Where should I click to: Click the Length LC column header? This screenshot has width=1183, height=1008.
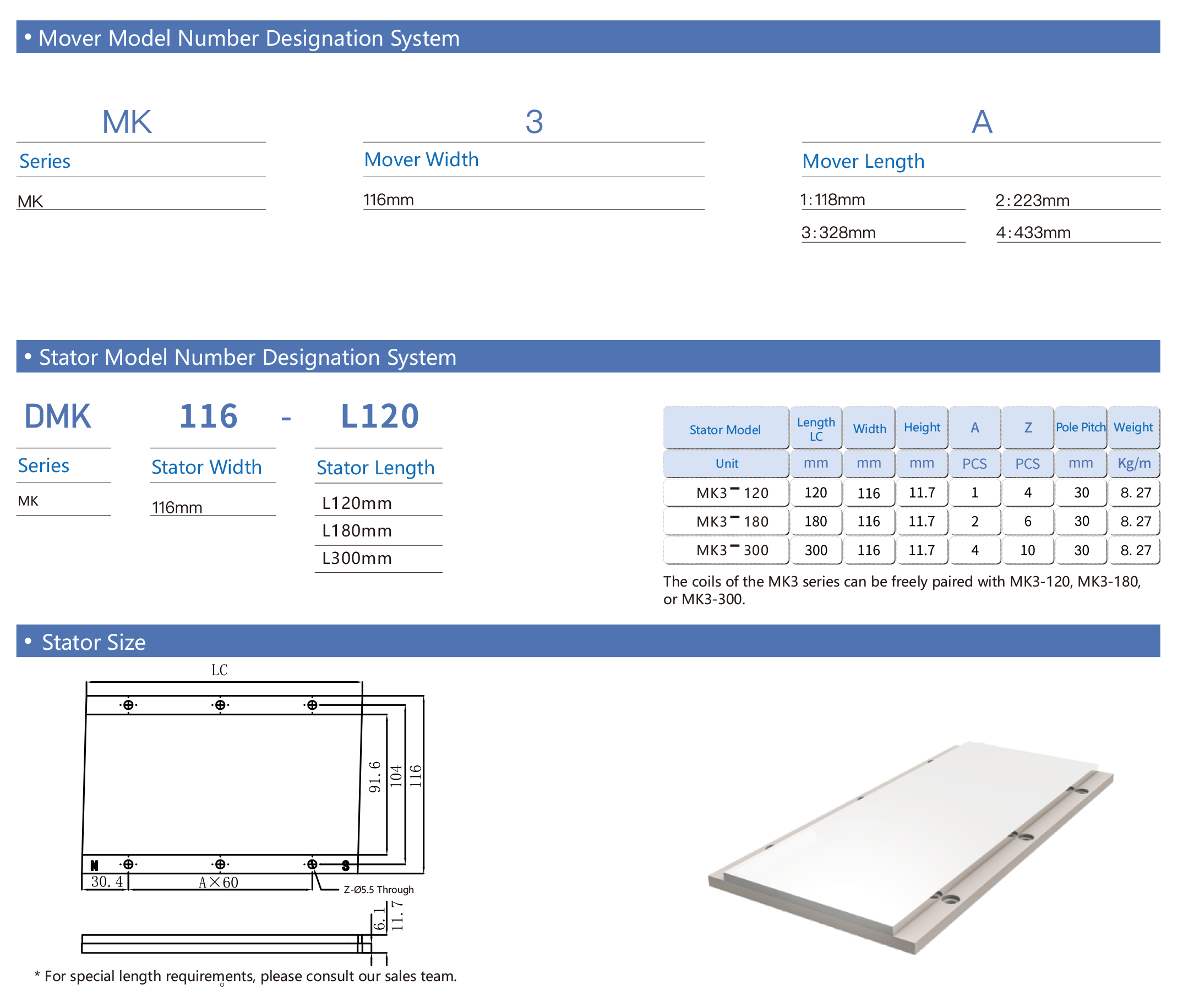pyautogui.click(x=815, y=429)
